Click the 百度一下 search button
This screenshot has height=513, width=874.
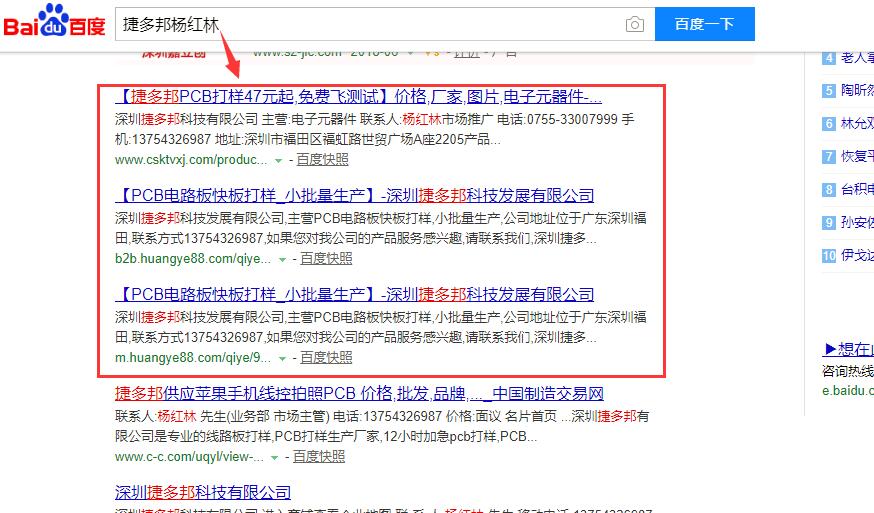pos(705,24)
